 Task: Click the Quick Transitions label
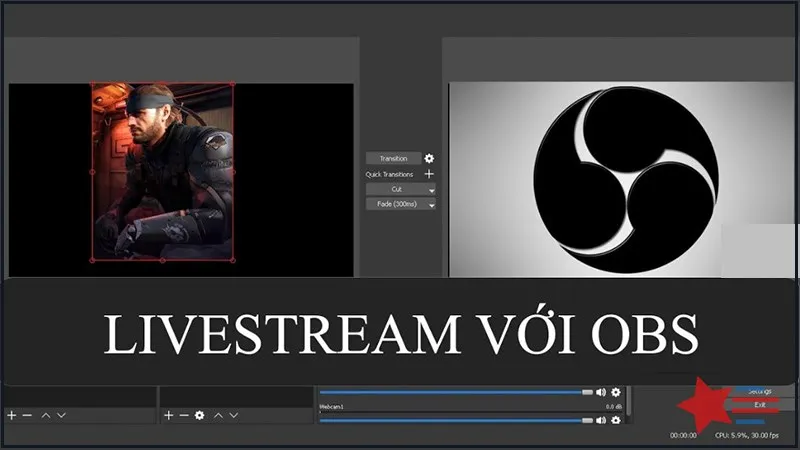coord(389,174)
